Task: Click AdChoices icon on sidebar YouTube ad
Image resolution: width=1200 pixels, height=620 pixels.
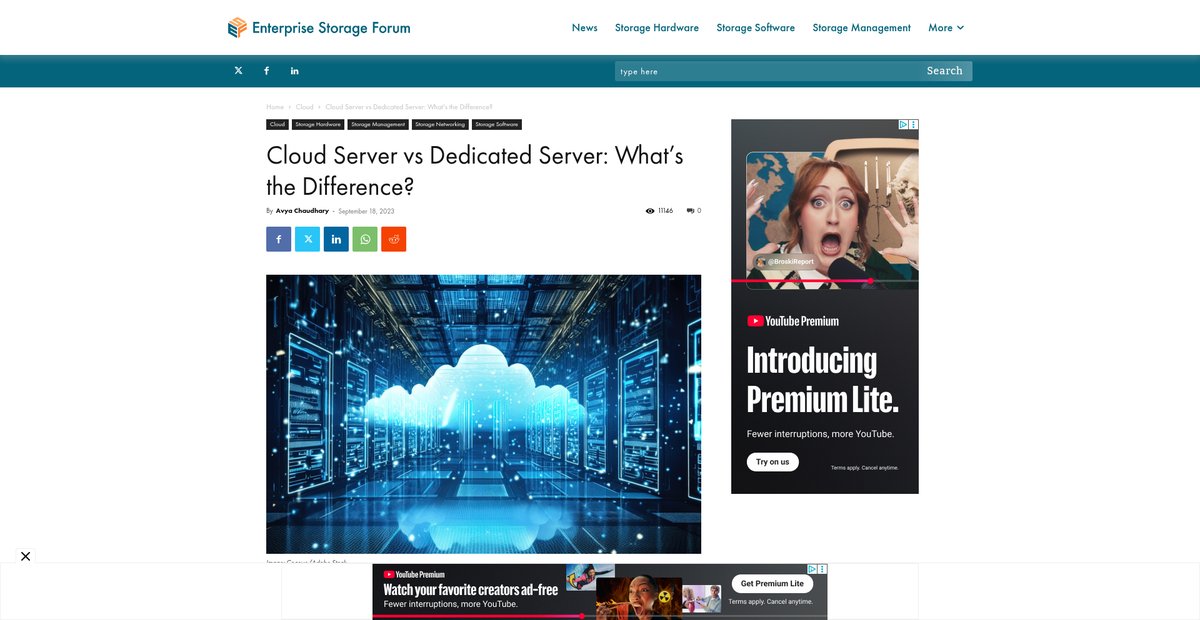Action: (x=903, y=125)
